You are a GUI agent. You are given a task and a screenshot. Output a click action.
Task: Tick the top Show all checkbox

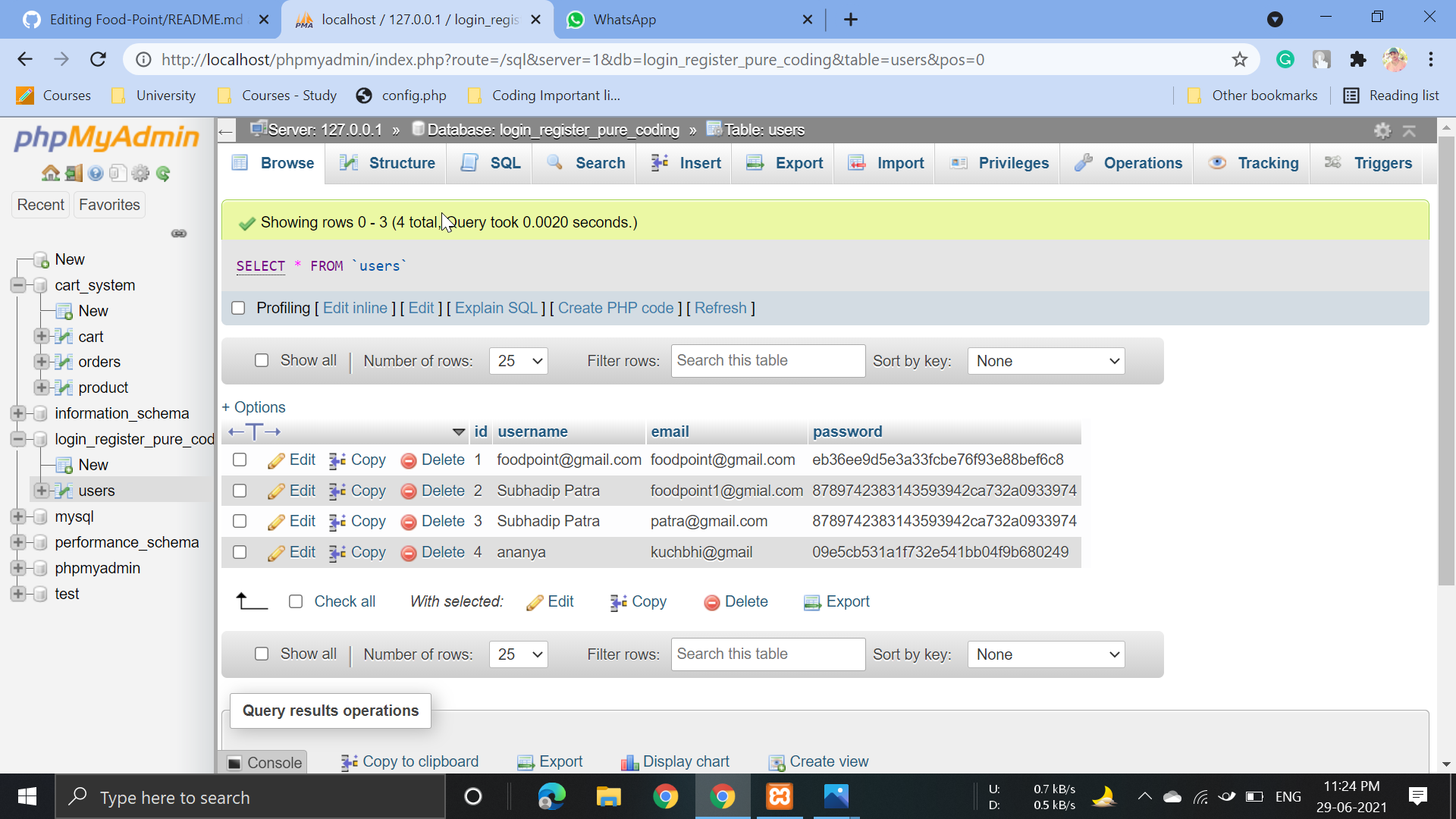click(x=262, y=360)
